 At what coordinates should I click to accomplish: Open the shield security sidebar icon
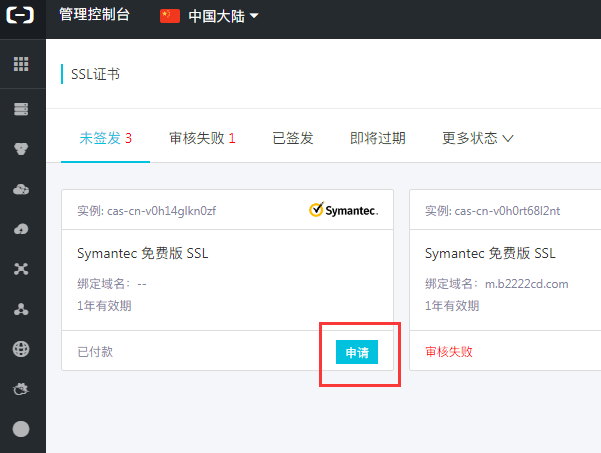(21, 149)
